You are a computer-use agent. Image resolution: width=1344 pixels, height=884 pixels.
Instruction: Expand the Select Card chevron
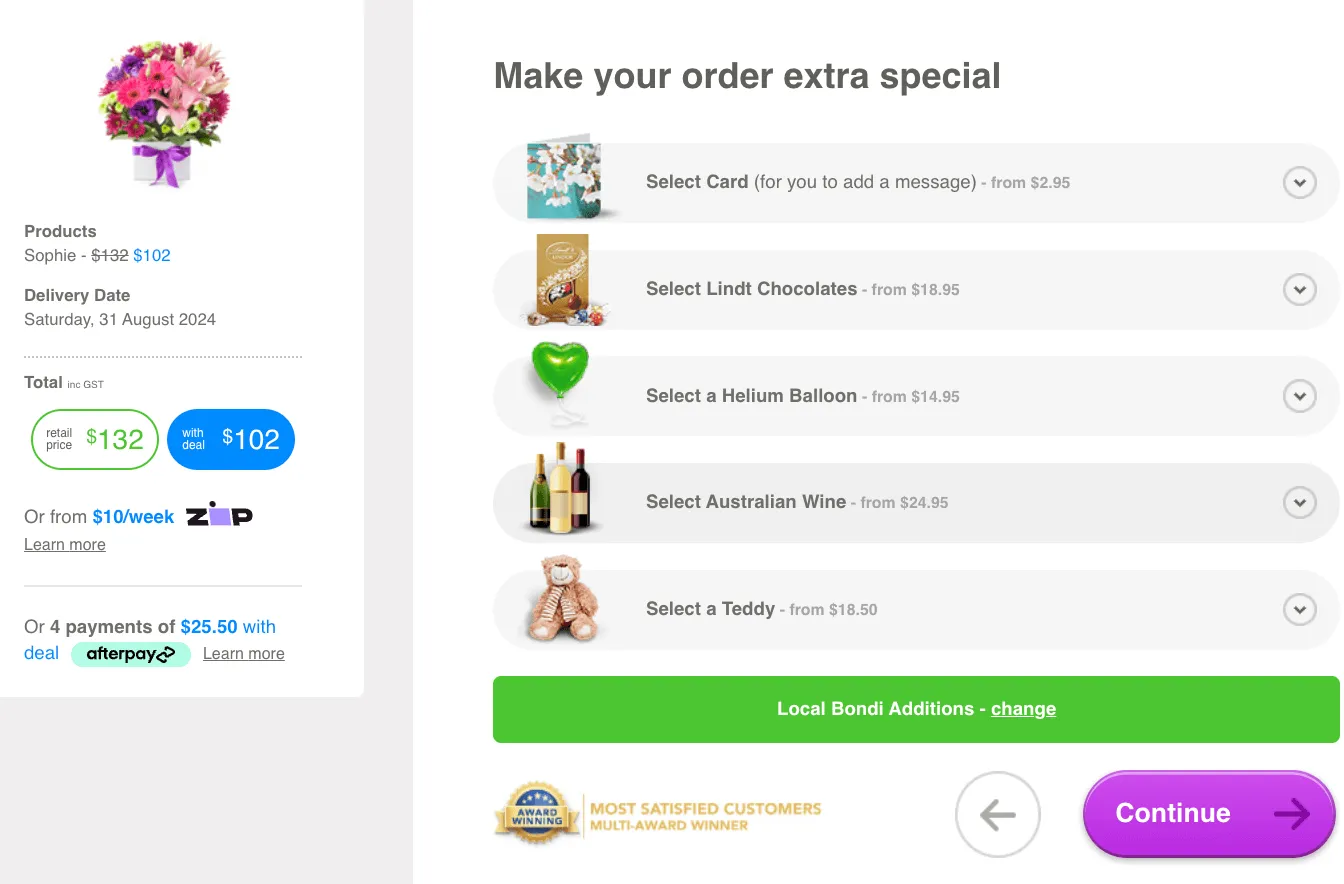[1299, 183]
